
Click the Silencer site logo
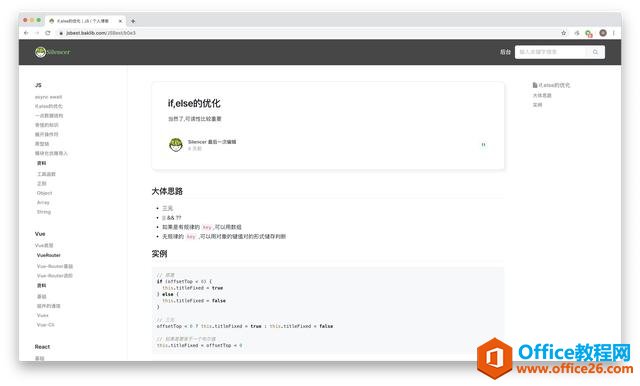pos(53,52)
